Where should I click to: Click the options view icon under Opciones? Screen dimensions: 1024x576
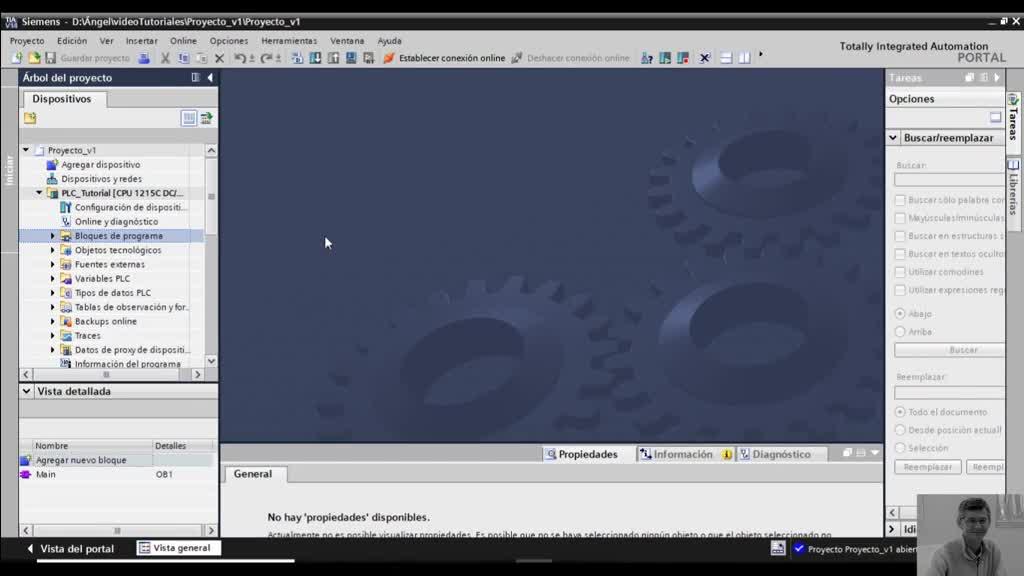(x=995, y=118)
